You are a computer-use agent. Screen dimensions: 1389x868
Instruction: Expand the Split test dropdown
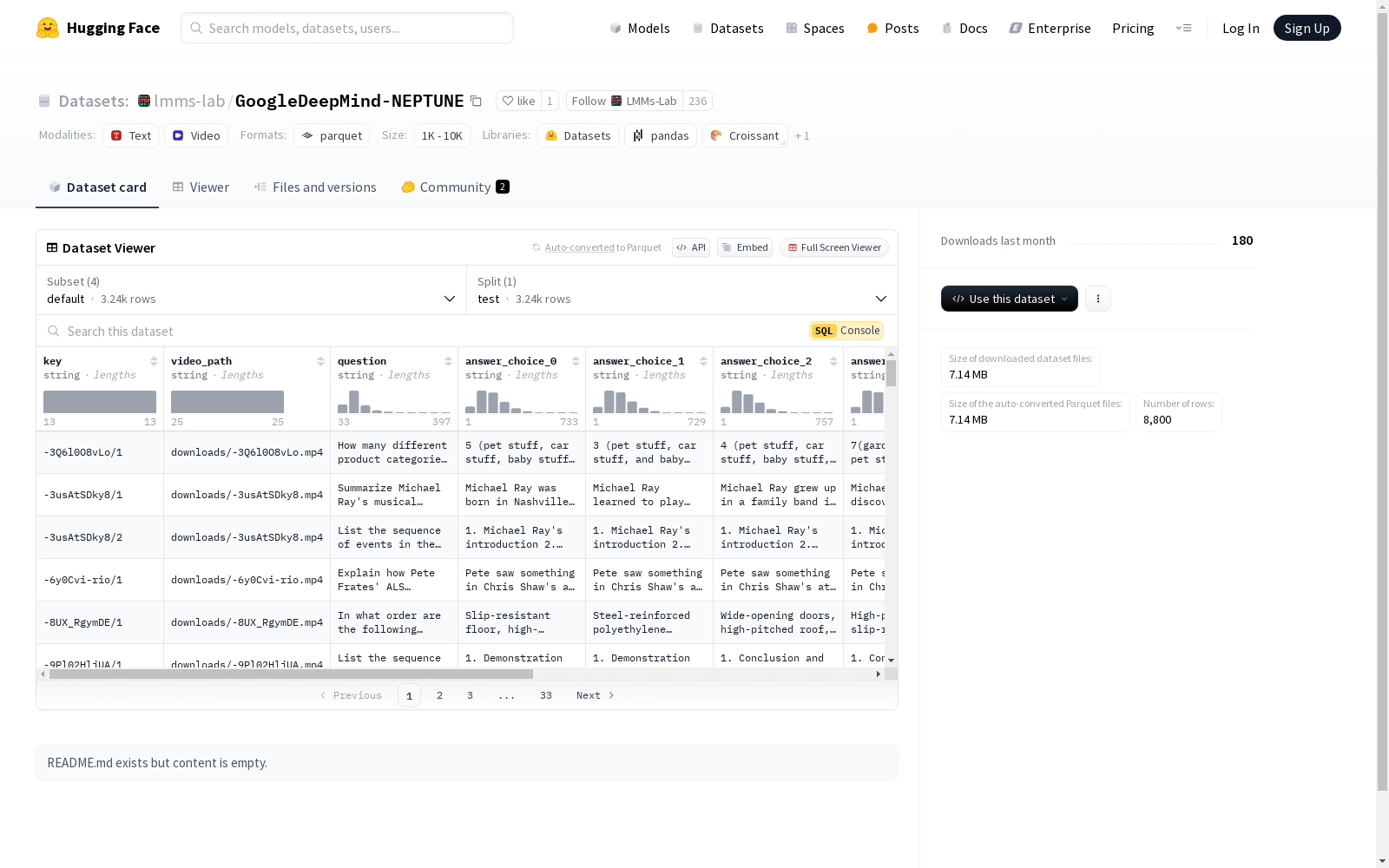(x=682, y=290)
